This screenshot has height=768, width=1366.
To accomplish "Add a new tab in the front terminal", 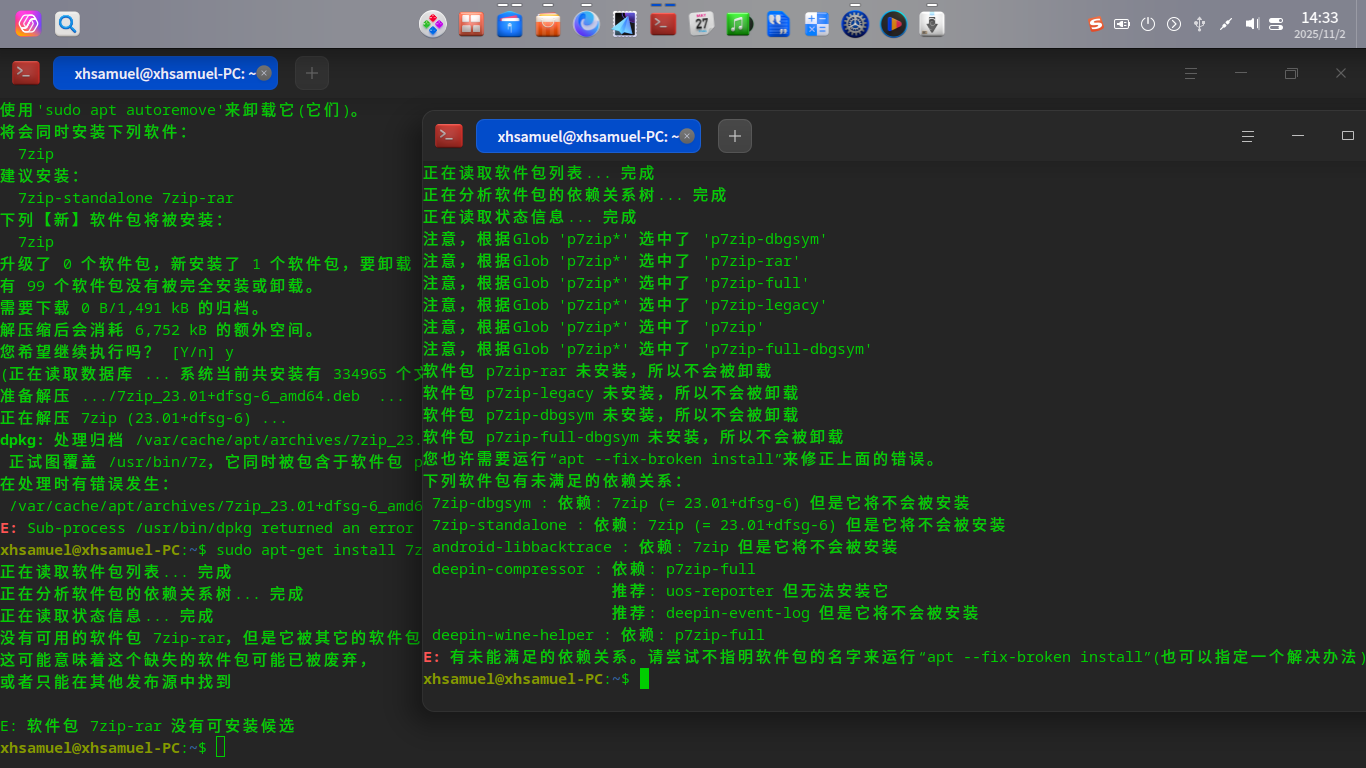I will 735,136.
